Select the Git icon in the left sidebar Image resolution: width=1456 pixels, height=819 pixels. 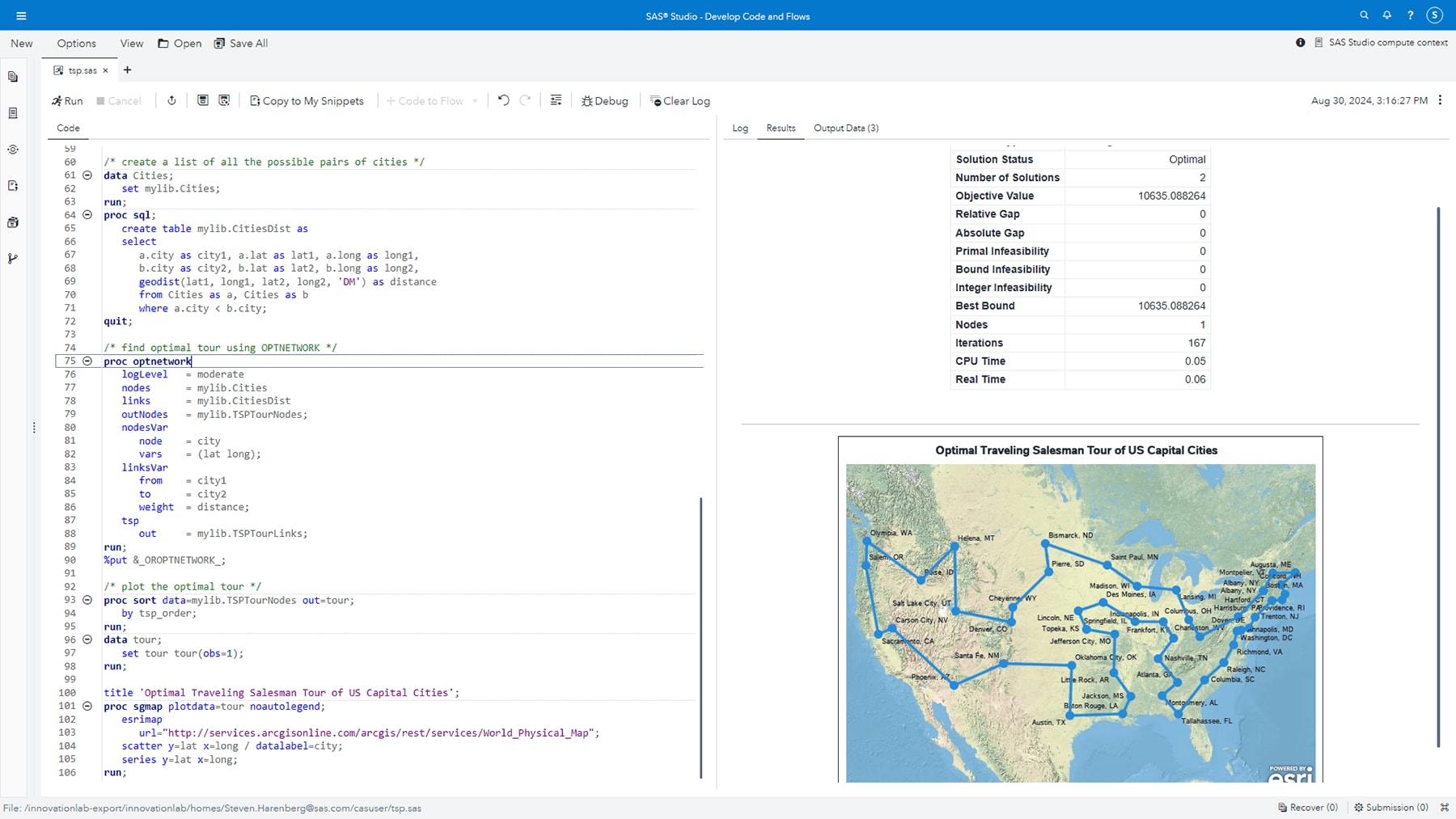(x=13, y=259)
